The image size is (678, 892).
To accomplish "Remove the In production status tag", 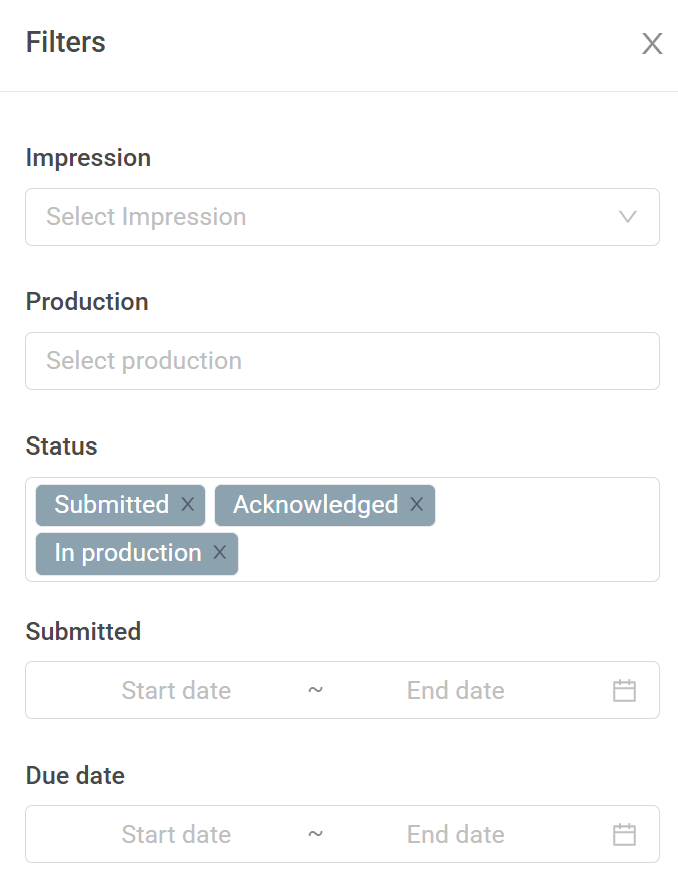I will pyautogui.click(x=220, y=553).
